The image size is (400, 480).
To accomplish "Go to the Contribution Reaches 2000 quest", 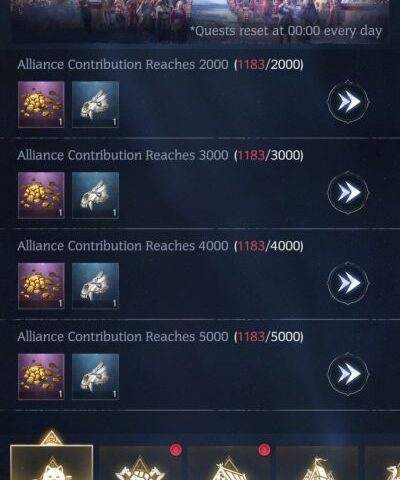I will [348, 102].
